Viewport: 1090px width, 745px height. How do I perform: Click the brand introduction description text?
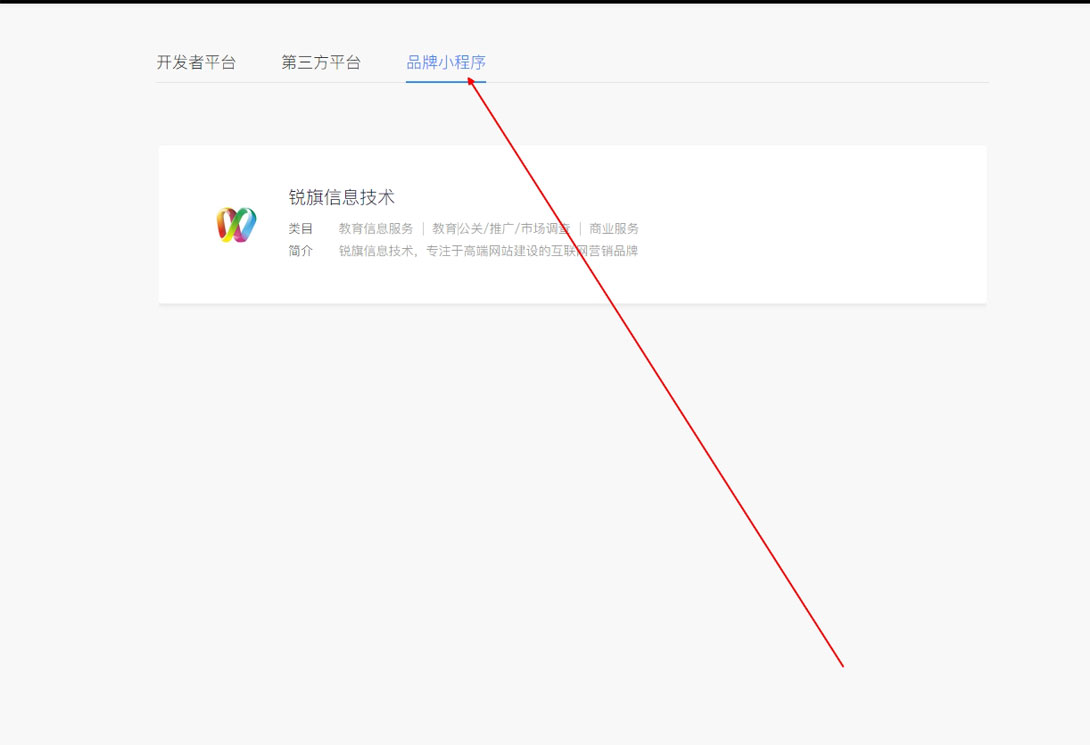[x=487, y=250]
